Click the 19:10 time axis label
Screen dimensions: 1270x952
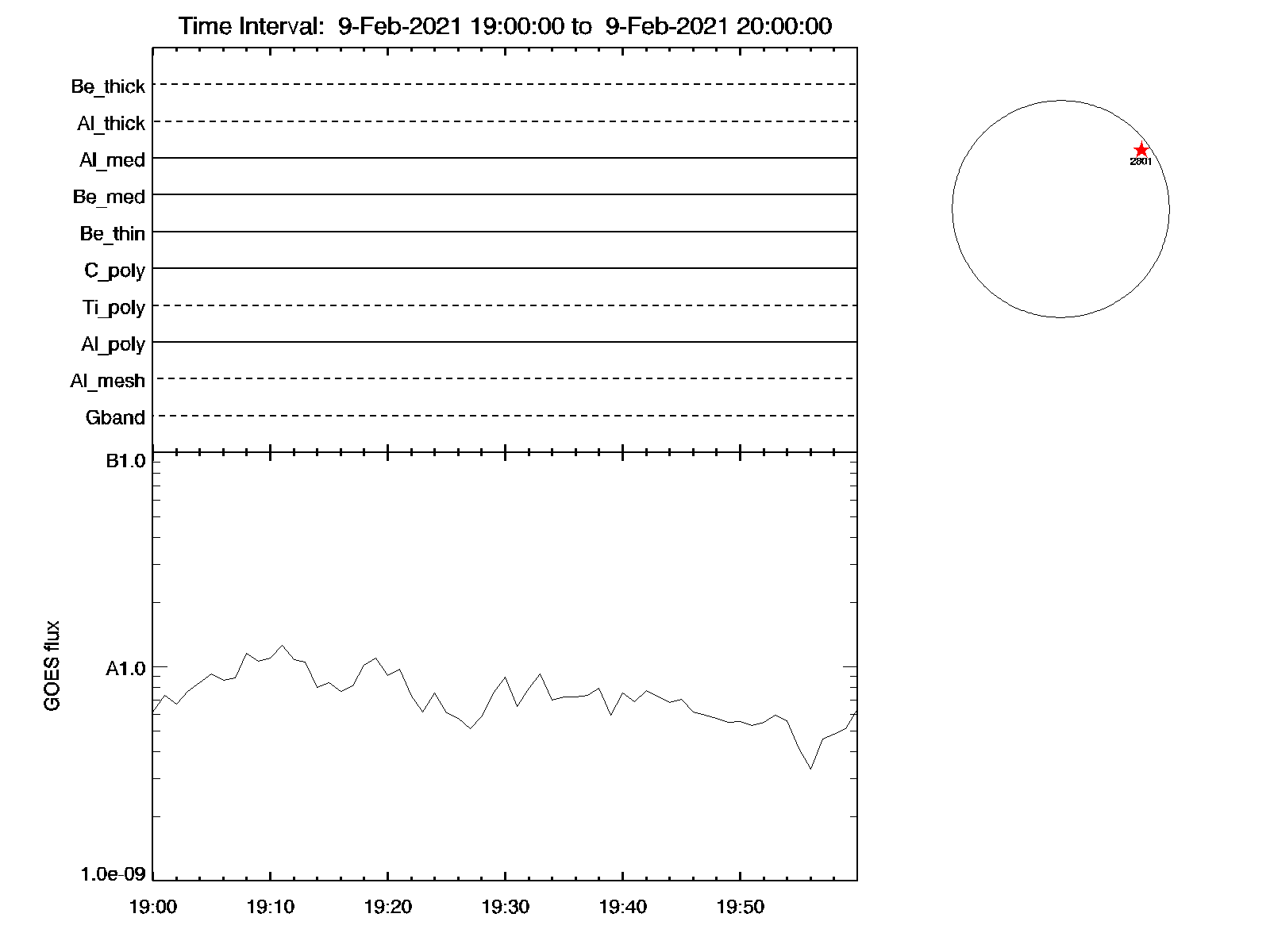(x=270, y=907)
